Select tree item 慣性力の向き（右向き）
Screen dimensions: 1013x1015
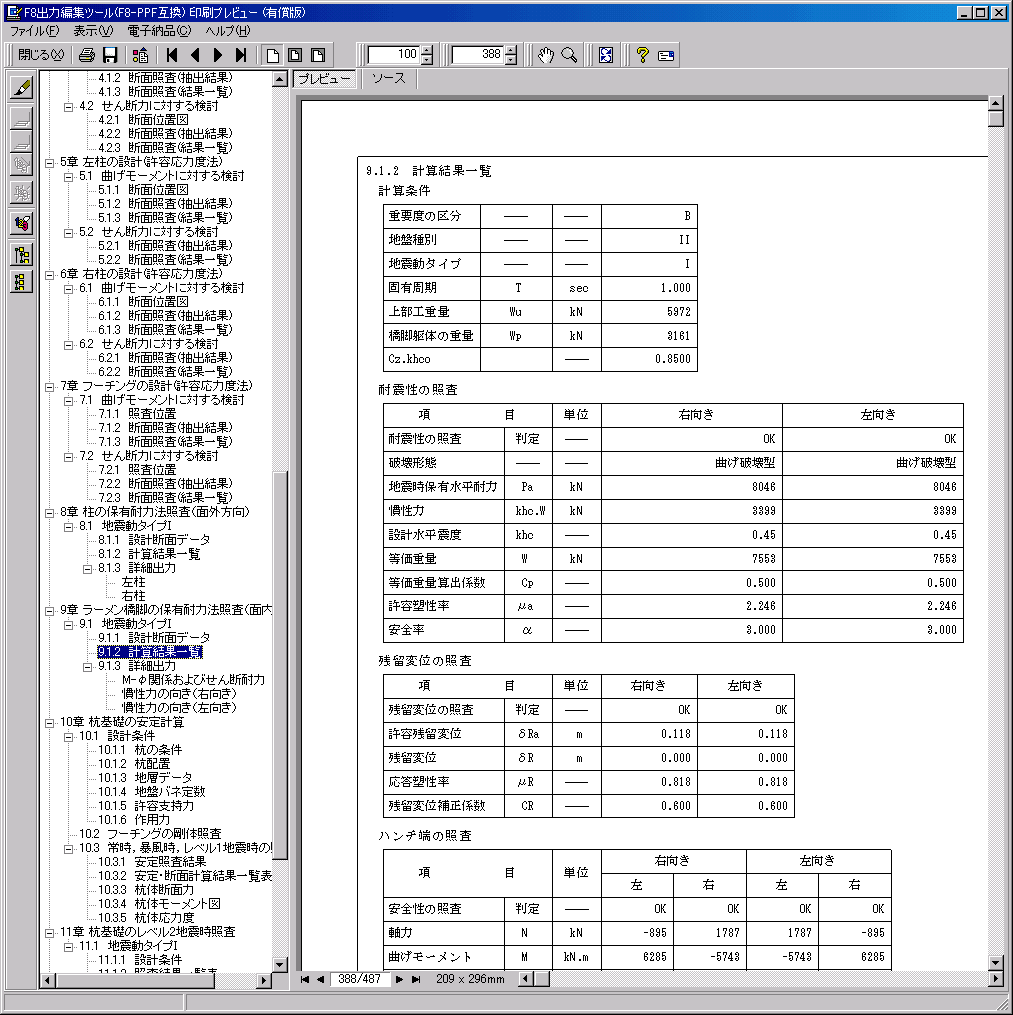[x=179, y=694]
